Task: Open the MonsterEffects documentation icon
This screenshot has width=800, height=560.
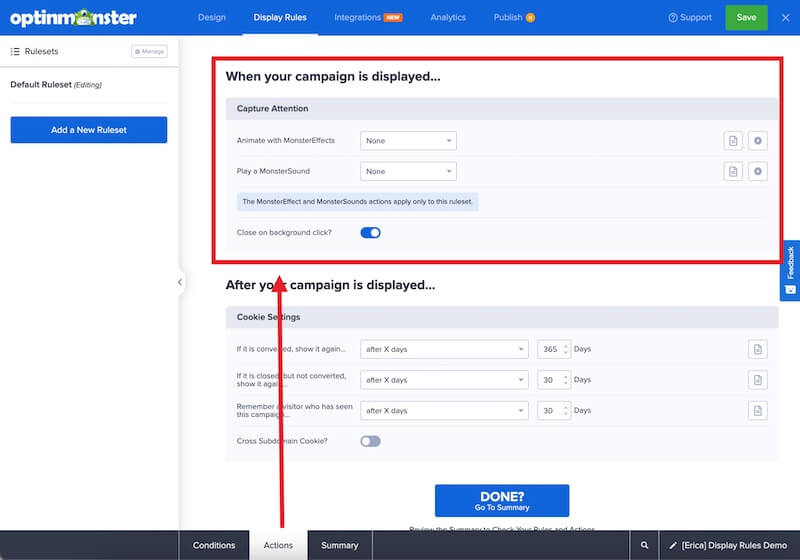Action: tap(733, 141)
